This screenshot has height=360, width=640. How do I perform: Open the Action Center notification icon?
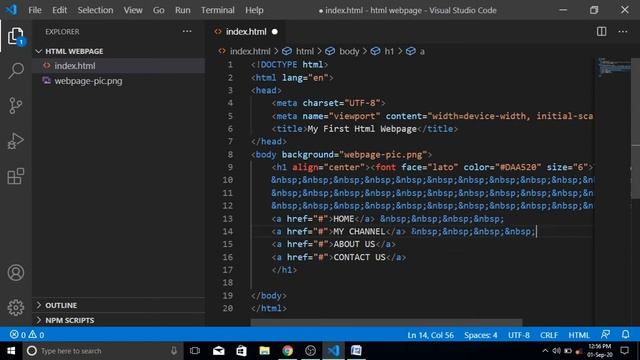(x=624, y=351)
